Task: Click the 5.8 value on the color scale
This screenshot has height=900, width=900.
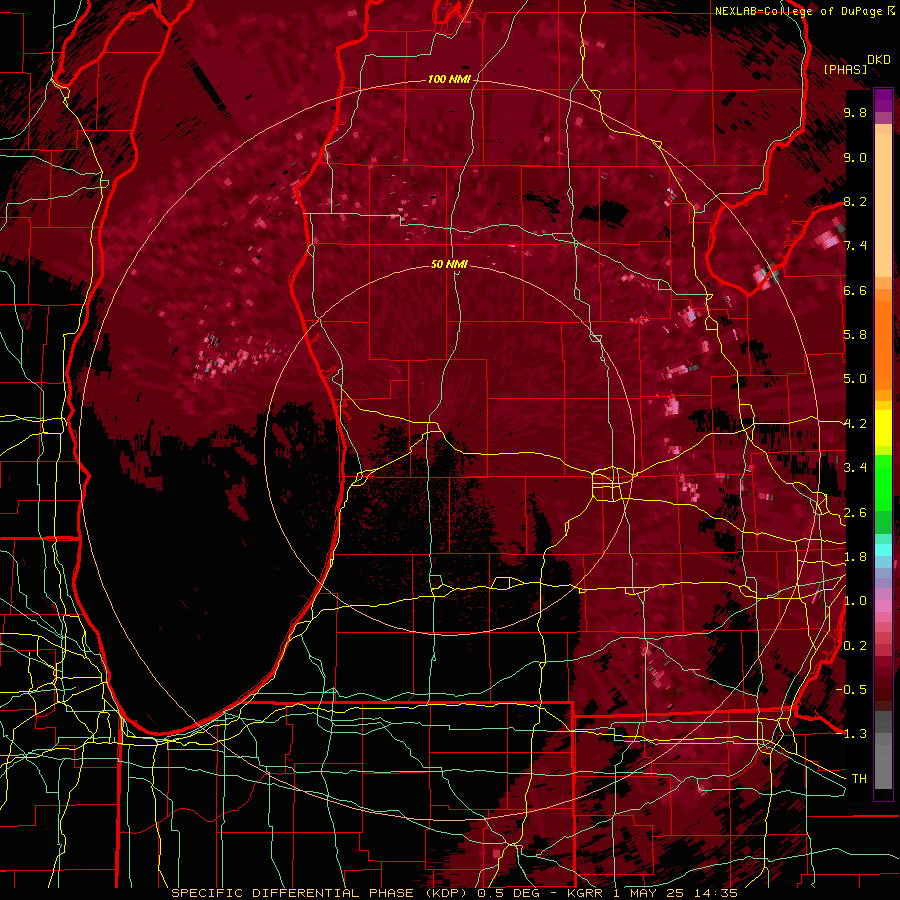Action: click(x=855, y=335)
